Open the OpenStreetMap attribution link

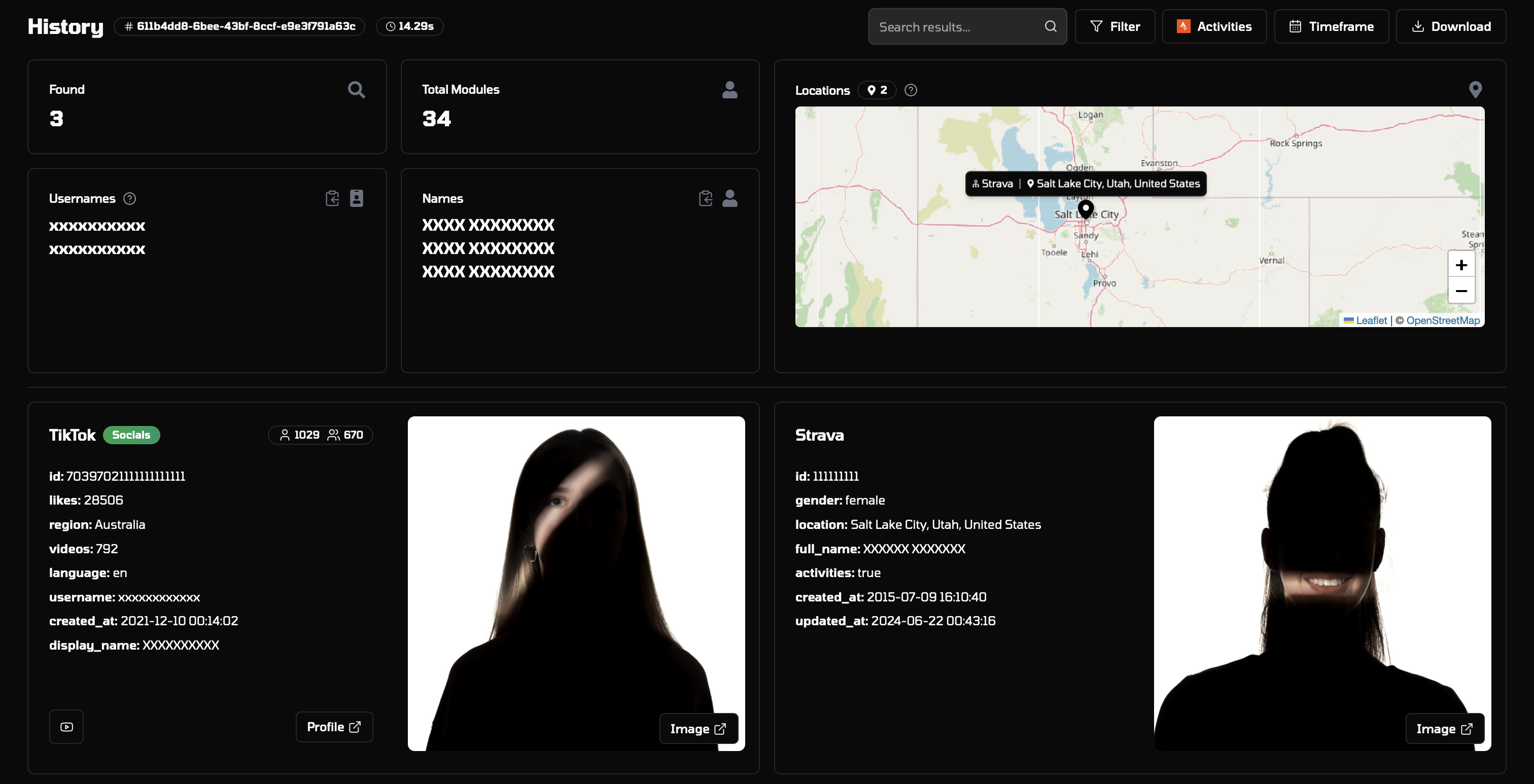1443,320
